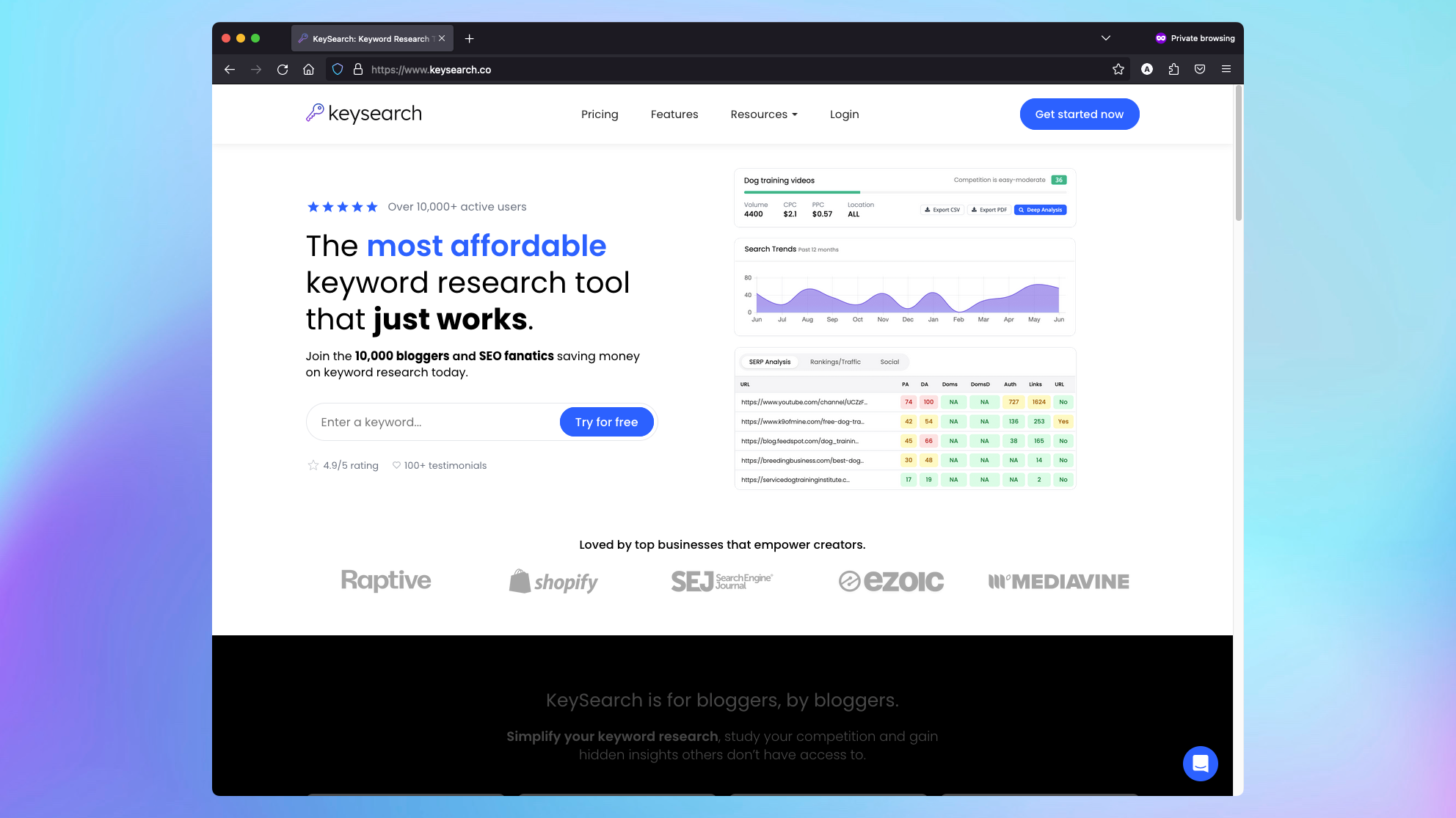Bookmark this page with the star icon
Viewport: 1456px width, 818px height.
pos(1118,70)
